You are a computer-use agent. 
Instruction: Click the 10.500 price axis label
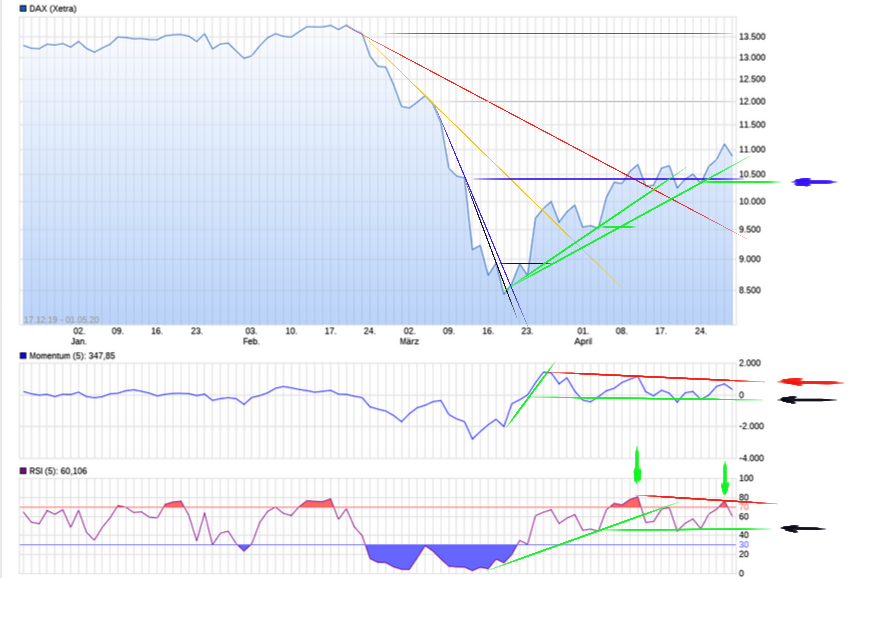(x=752, y=174)
